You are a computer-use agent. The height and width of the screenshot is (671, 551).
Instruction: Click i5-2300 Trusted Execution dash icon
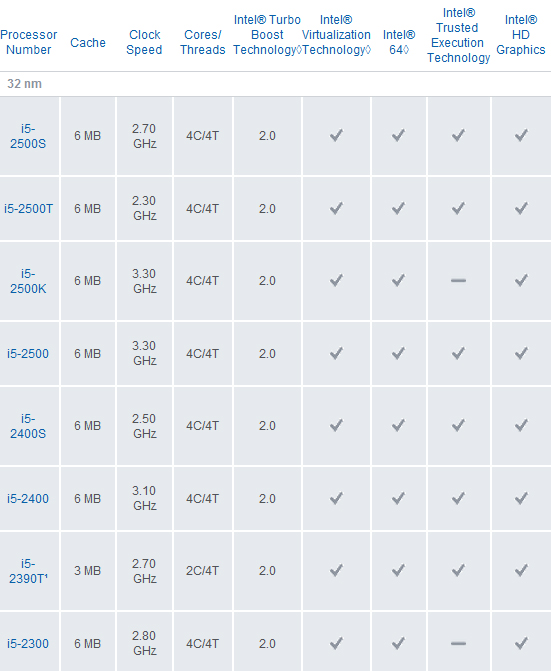[x=459, y=644]
